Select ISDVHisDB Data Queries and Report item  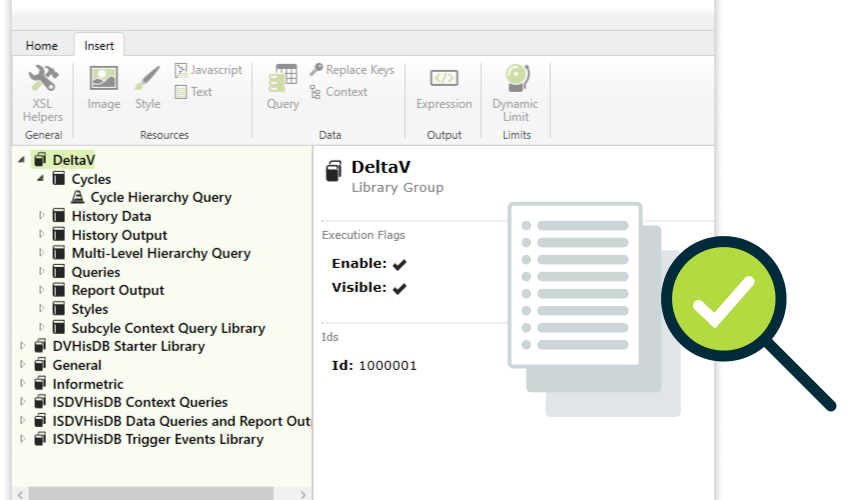coord(182,421)
